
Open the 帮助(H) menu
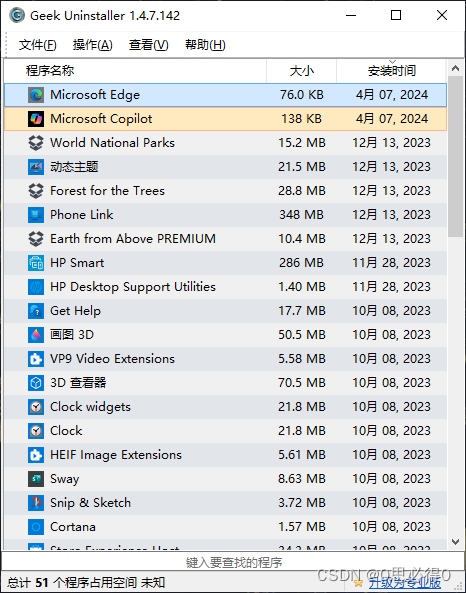205,45
